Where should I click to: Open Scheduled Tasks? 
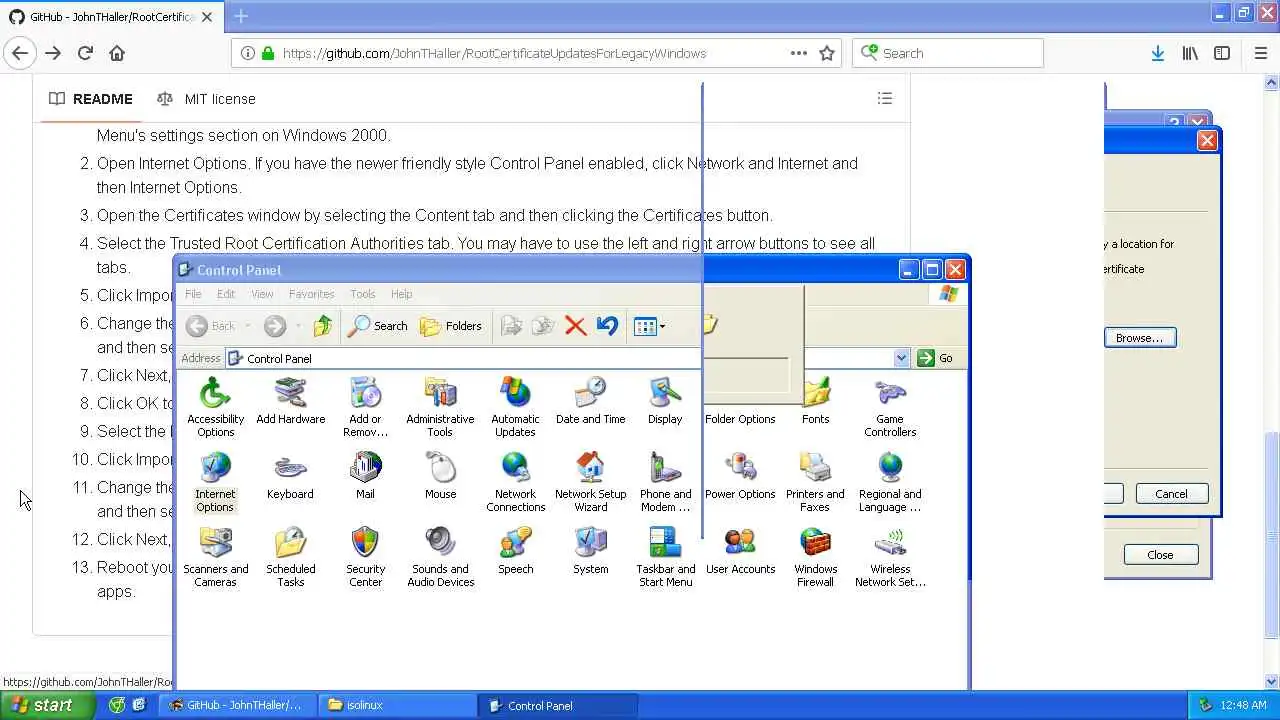(x=290, y=557)
